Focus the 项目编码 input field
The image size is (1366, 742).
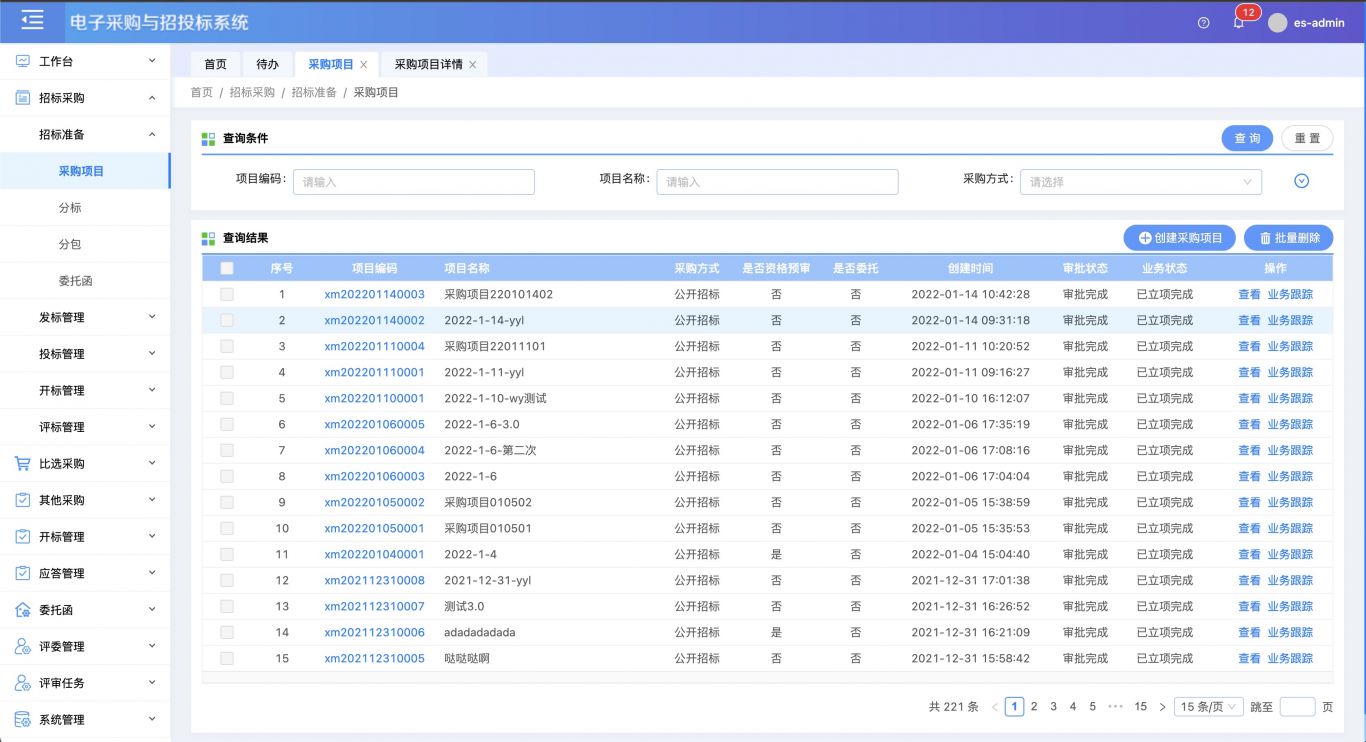[414, 182]
